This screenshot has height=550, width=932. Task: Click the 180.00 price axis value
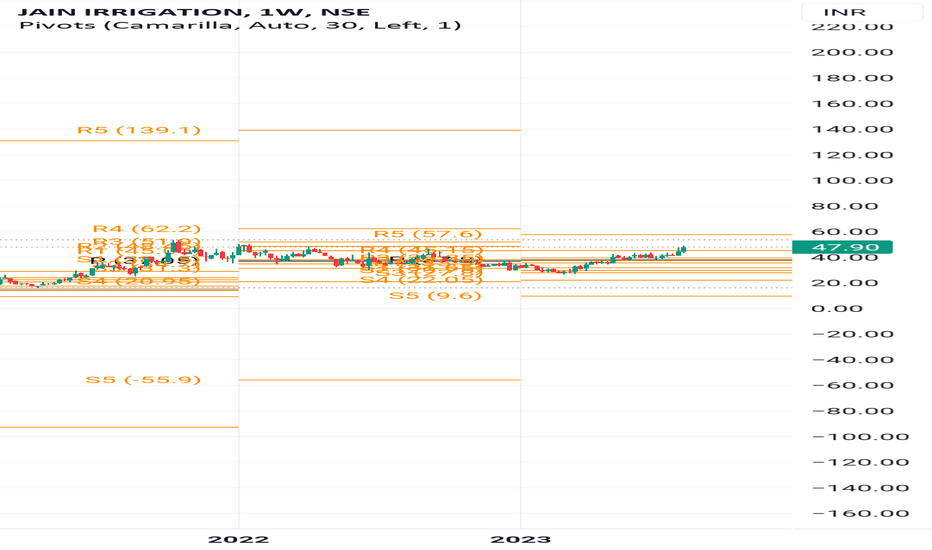(x=852, y=78)
